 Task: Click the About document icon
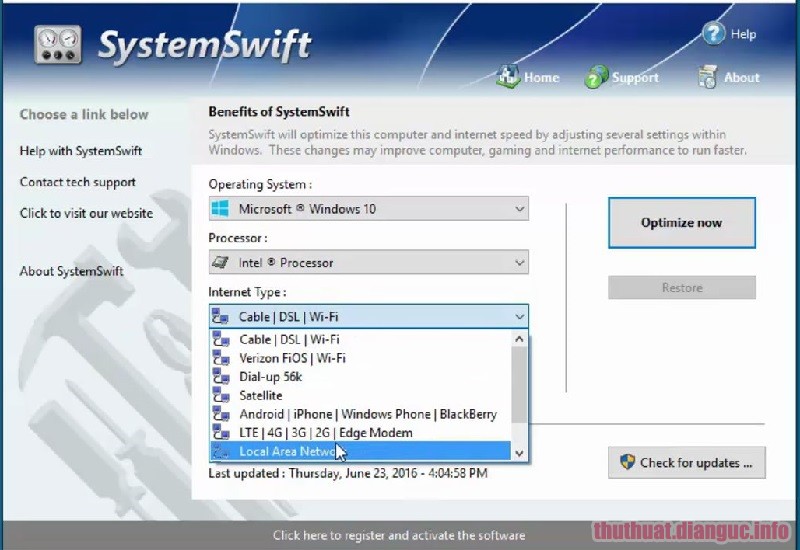pos(708,77)
